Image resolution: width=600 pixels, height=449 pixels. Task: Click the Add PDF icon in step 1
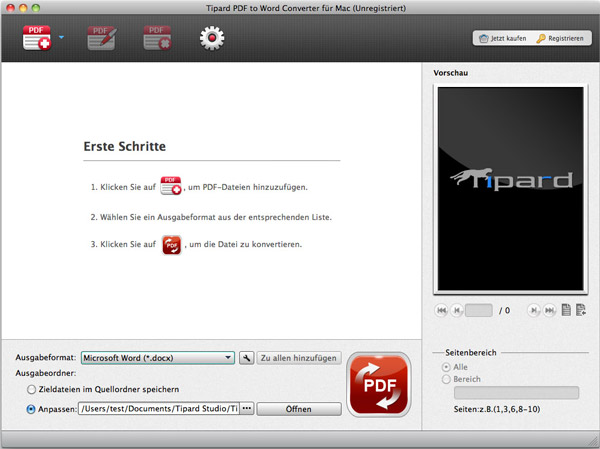[171, 186]
